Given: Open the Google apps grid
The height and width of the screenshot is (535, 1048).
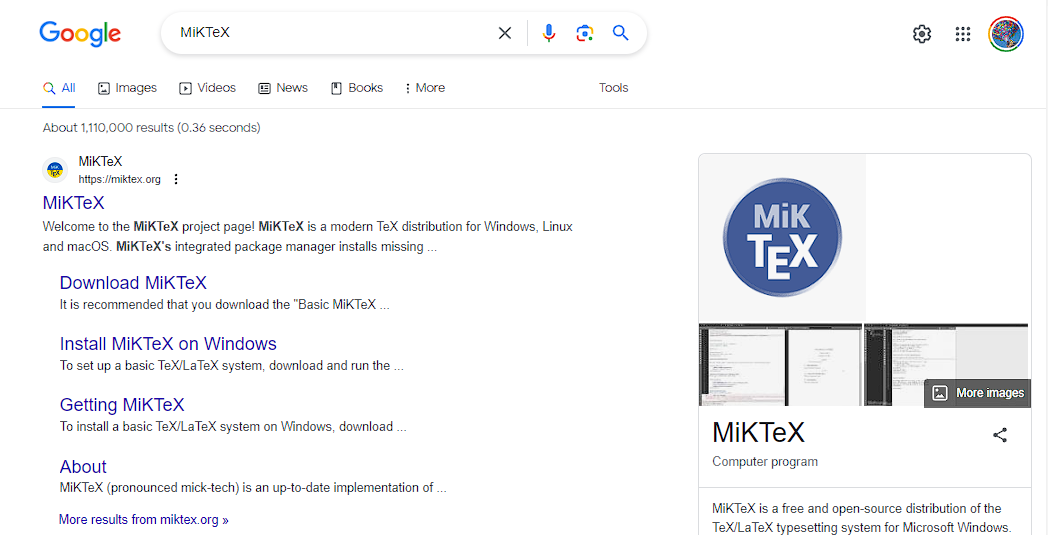Looking at the screenshot, I should pos(963,33).
